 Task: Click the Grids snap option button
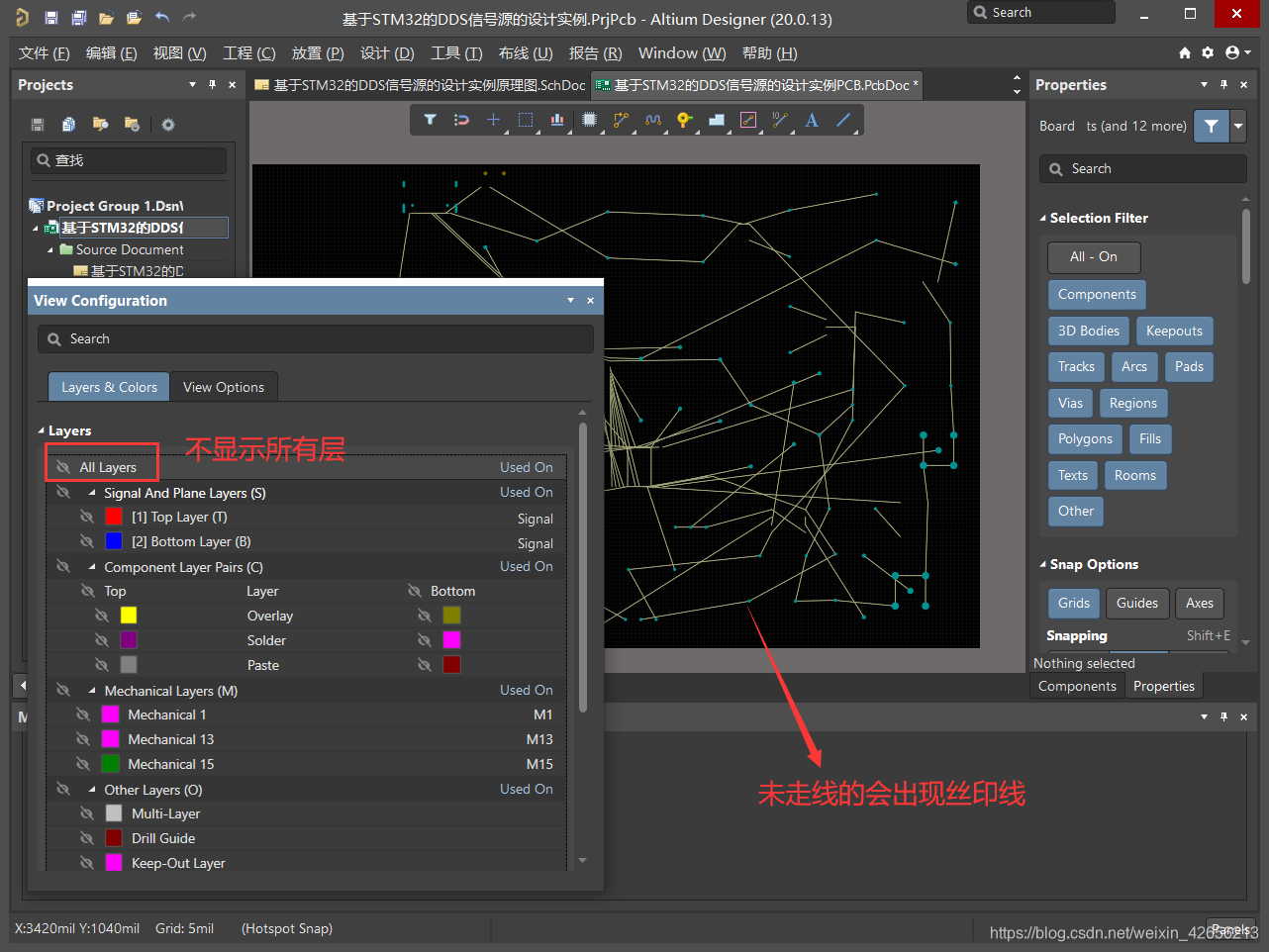pyautogui.click(x=1074, y=603)
